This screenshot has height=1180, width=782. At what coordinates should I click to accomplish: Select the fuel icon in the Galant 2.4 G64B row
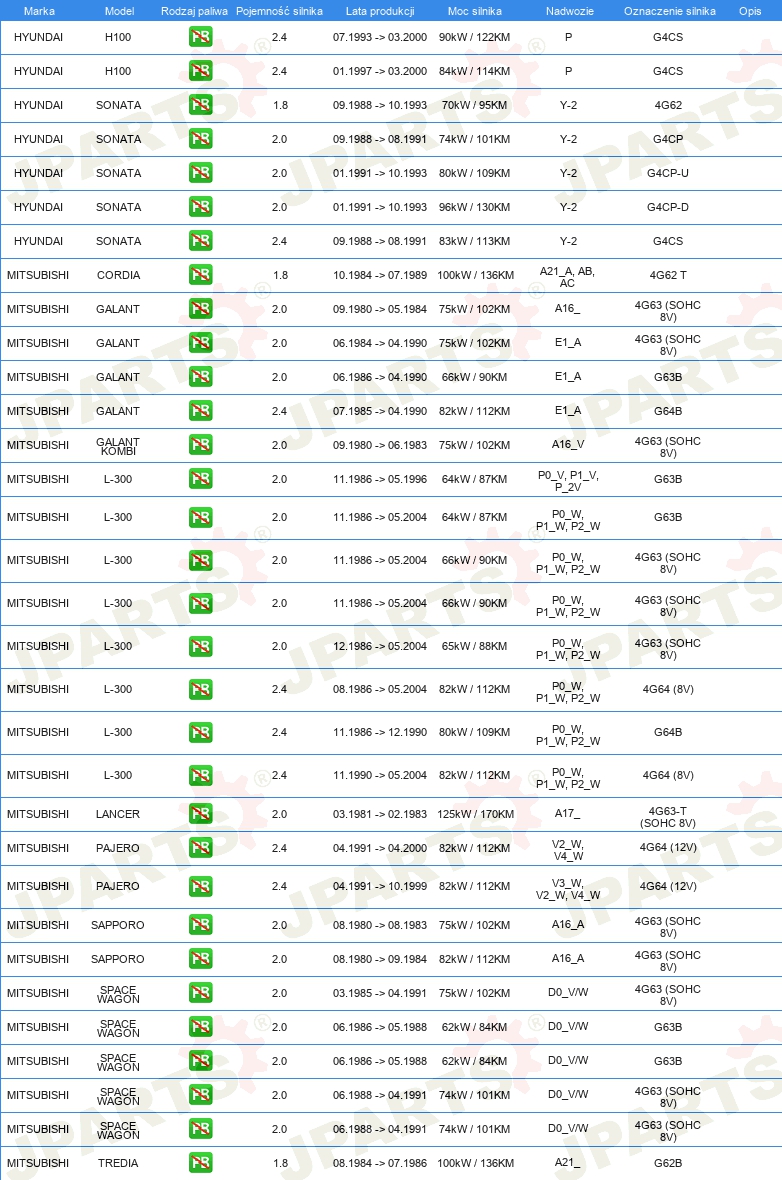point(200,410)
